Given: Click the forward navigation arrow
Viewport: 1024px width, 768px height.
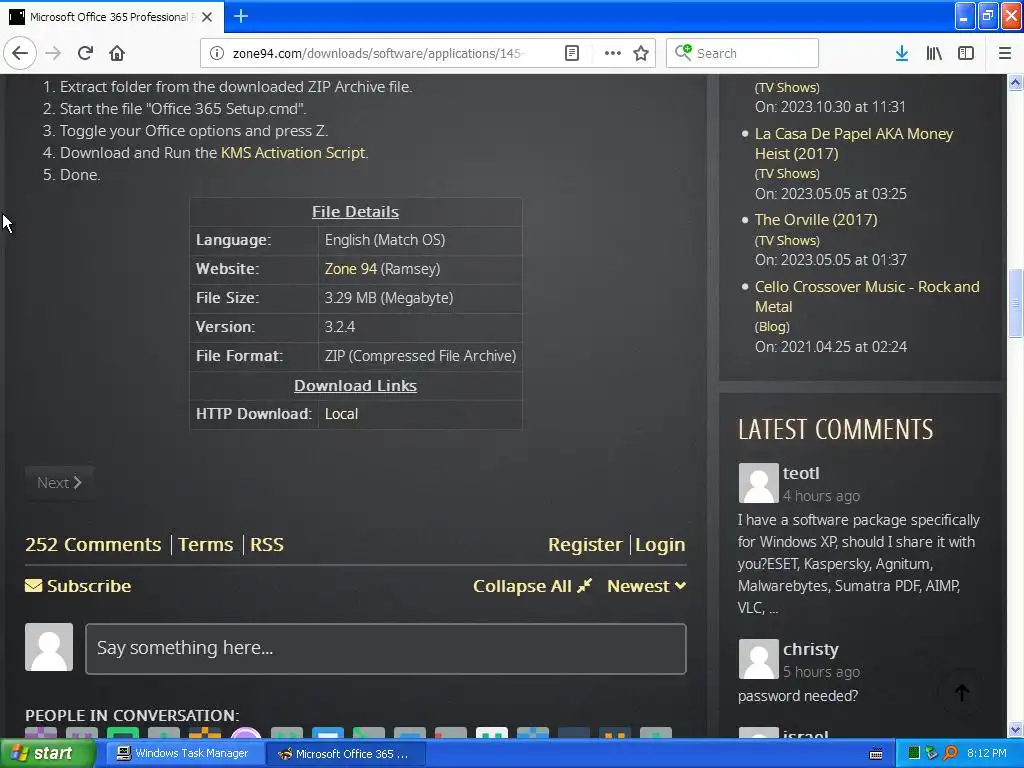Looking at the screenshot, I should click(x=53, y=53).
